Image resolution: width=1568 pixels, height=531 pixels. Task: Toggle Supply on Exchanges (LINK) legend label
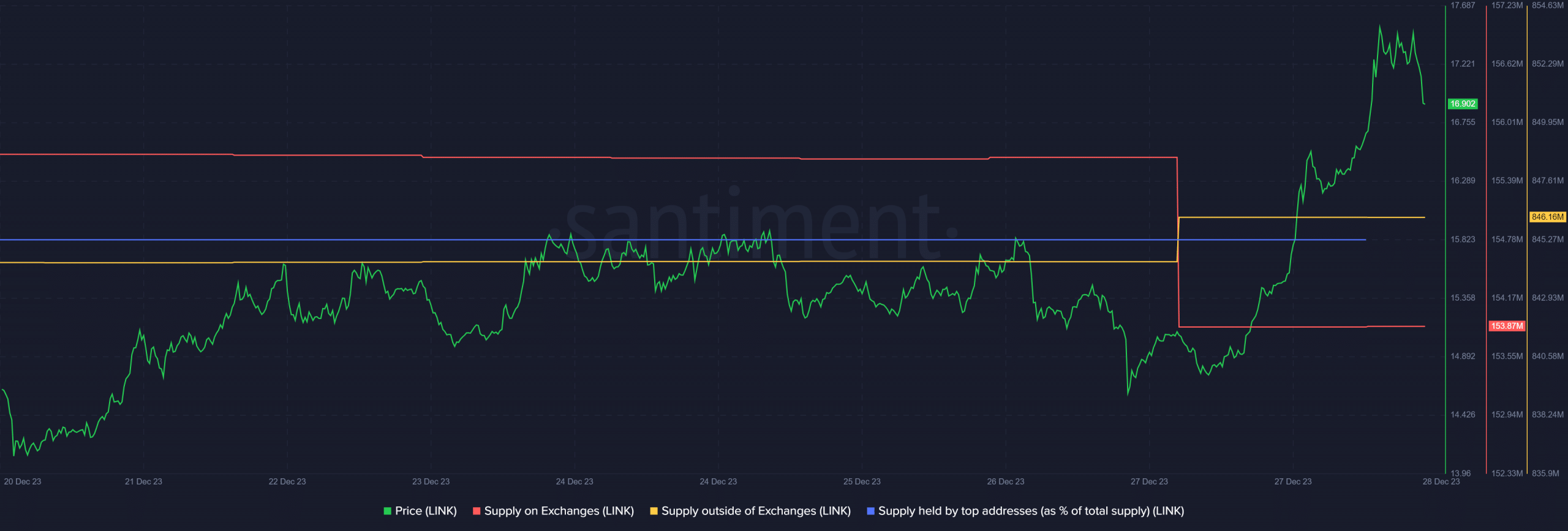pyautogui.click(x=559, y=511)
